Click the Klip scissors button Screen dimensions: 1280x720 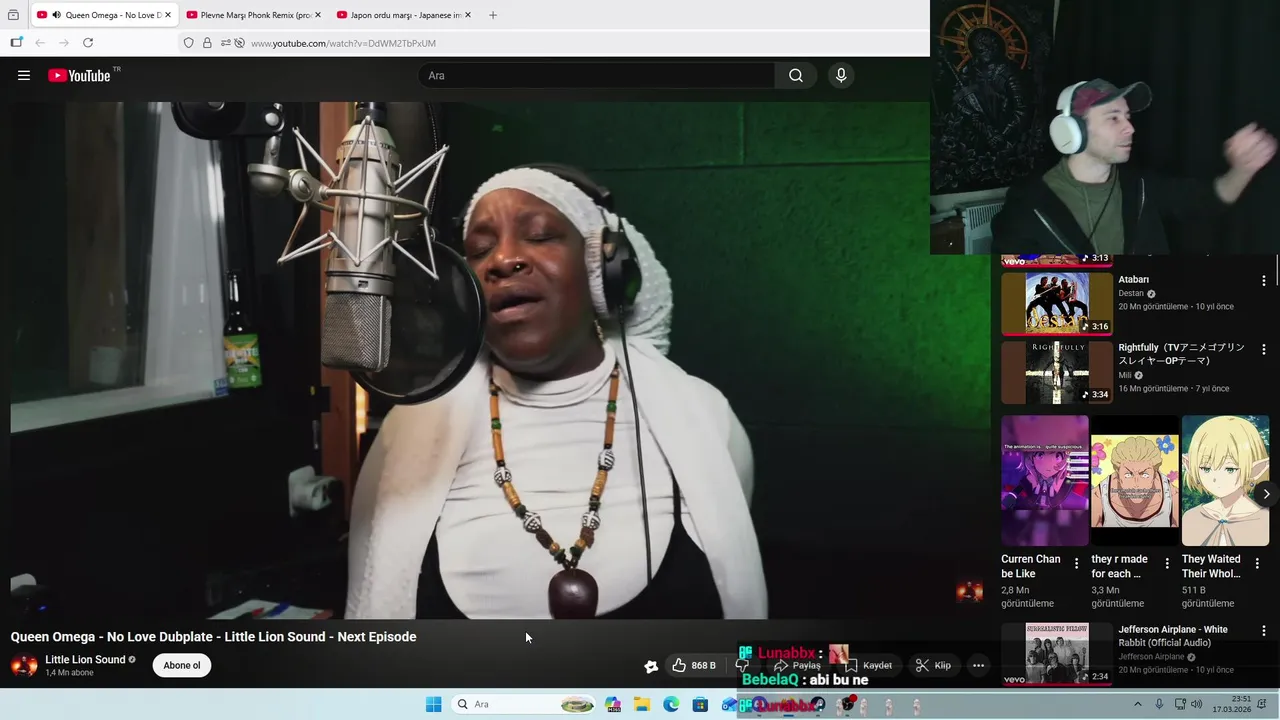pyautogui.click(x=933, y=665)
